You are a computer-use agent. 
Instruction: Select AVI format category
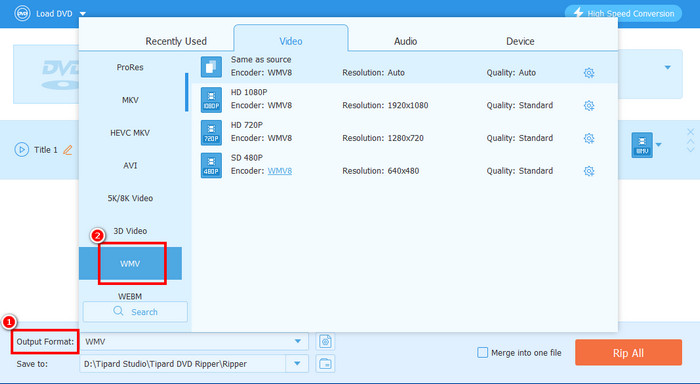[130, 165]
